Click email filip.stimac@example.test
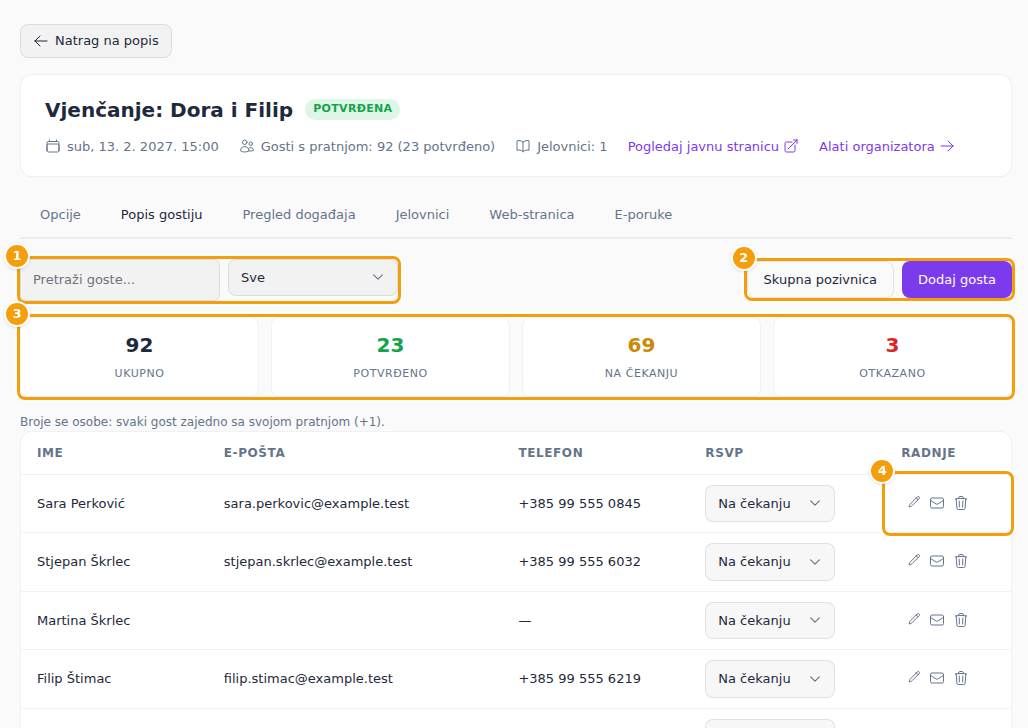The image size is (1028, 728). [x=308, y=678]
